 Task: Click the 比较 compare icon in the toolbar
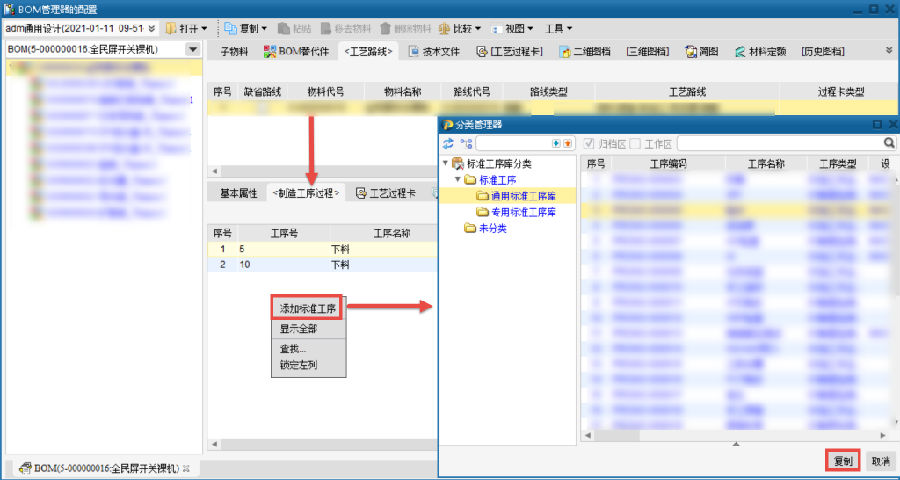pos(444,28)
